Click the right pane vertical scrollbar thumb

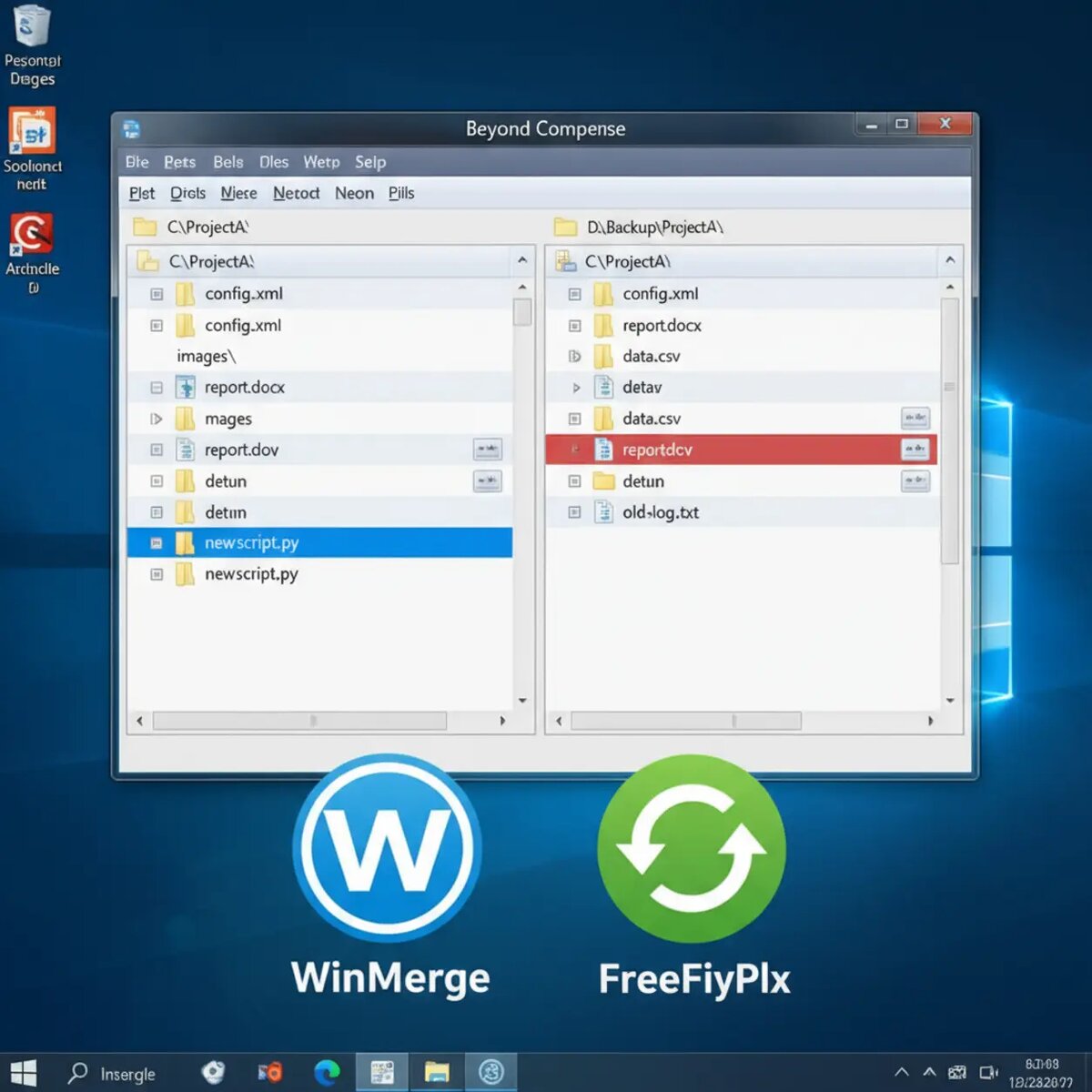949,430
